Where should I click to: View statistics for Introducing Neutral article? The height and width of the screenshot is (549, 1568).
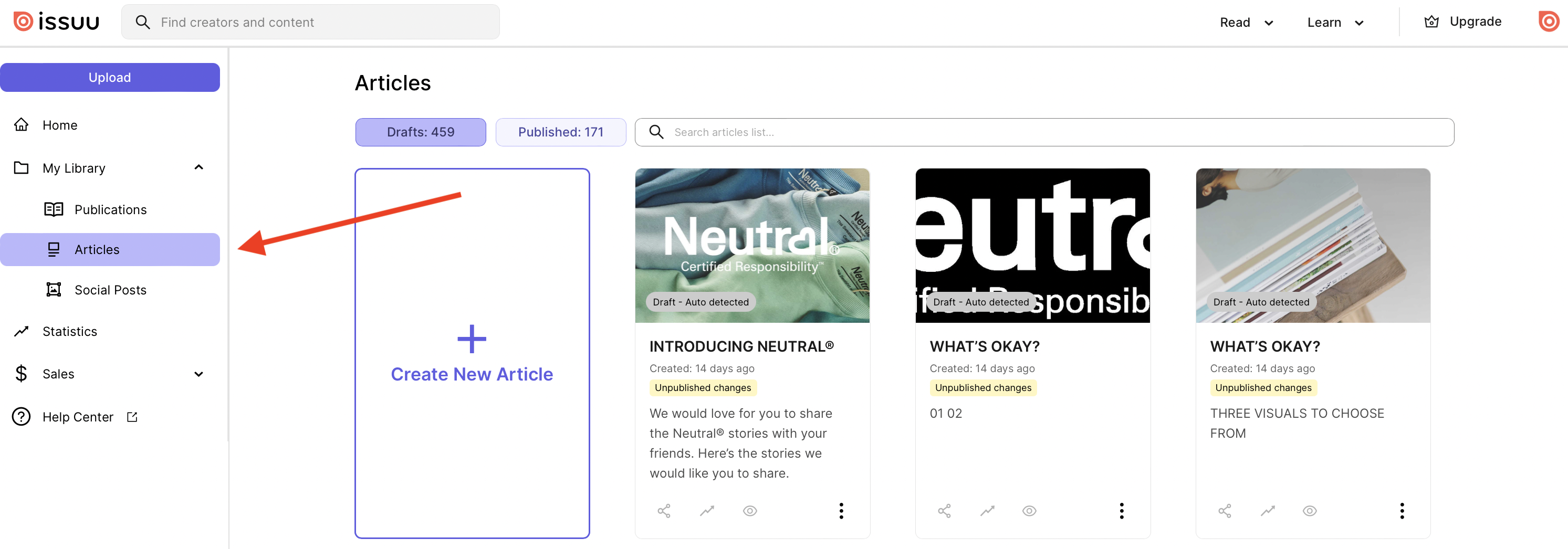(x=707, y=511)
